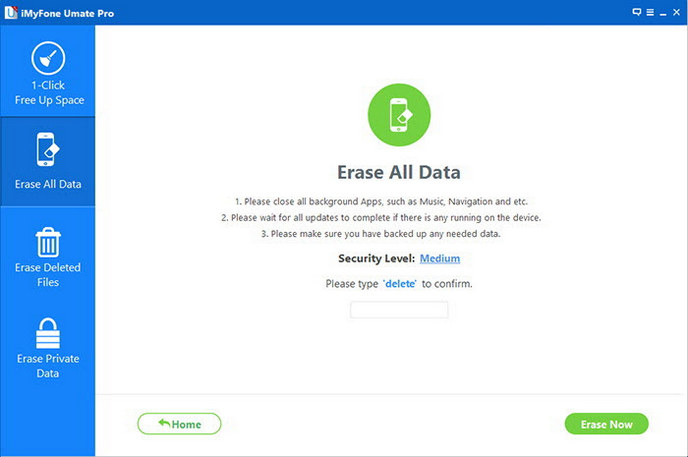Click the large green phone eraser icon

point(399,114)
